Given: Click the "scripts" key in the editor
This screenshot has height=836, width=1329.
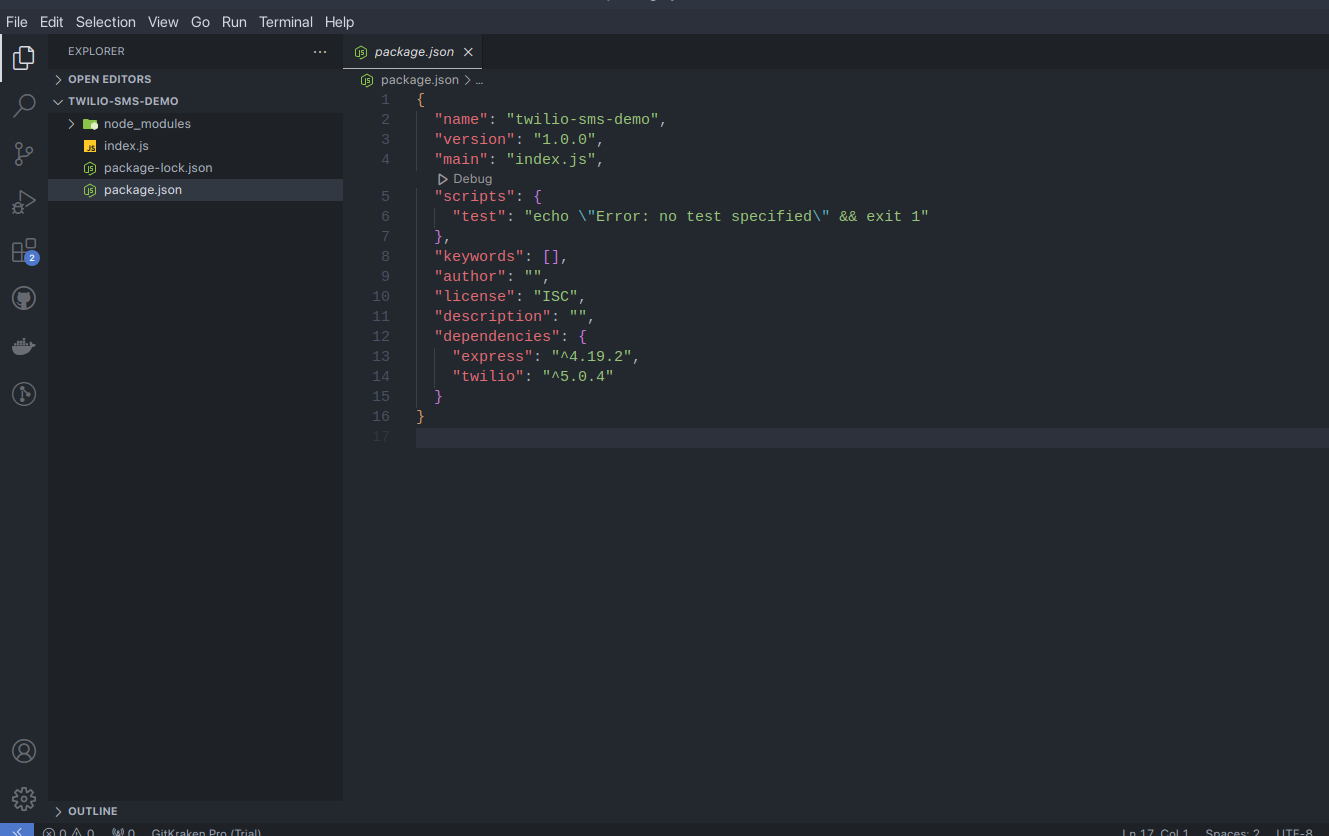Looking at the screenshot, I should coord(474,197).
